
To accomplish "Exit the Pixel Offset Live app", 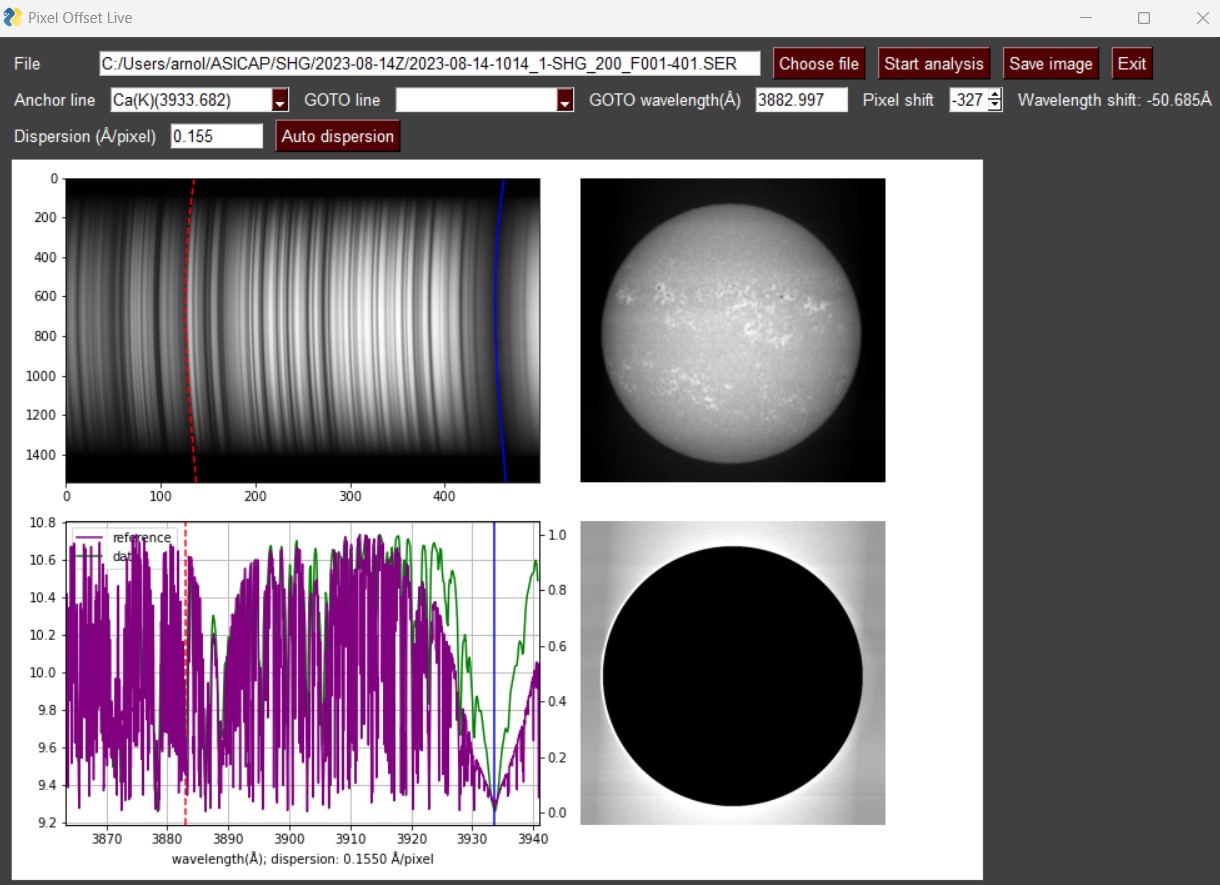I will point(1132,64).
